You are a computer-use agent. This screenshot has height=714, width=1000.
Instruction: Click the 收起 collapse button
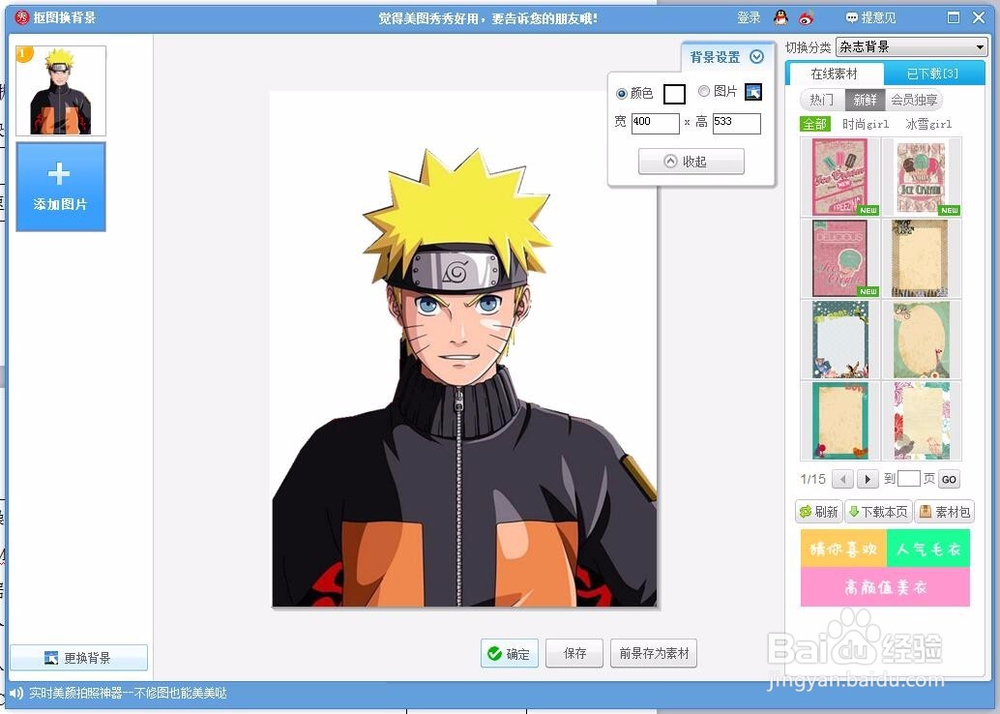(x=691, y=161)
